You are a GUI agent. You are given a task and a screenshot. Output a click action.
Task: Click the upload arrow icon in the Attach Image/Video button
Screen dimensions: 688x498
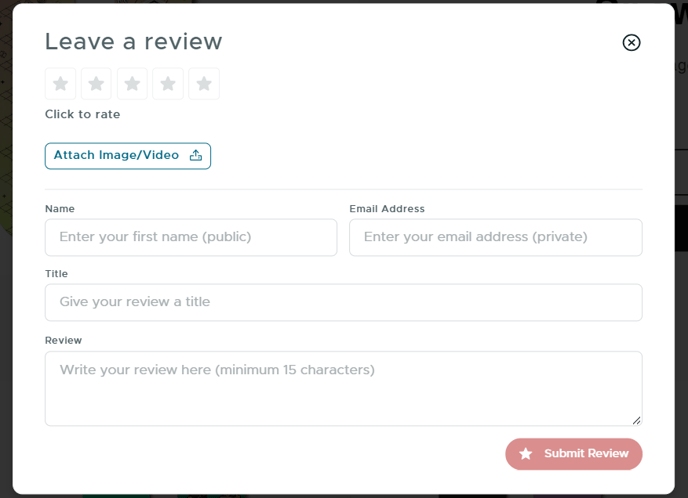coord(196,155)
